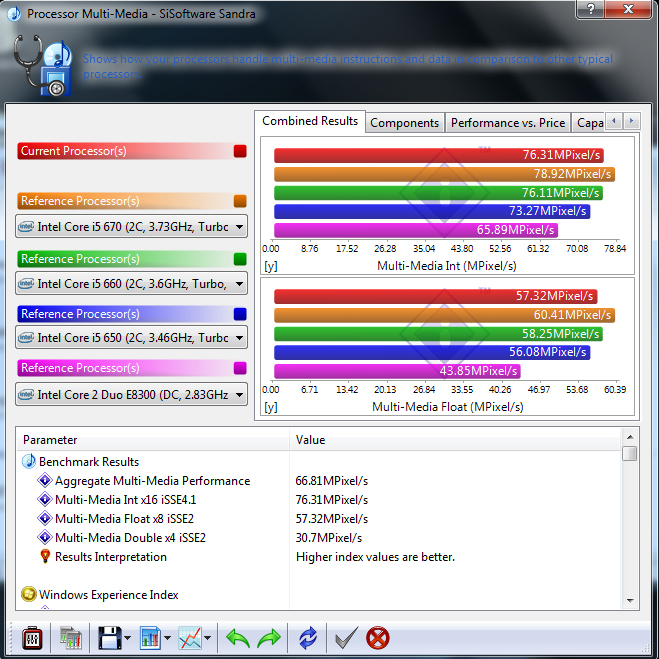This screenshot has height=659, width=659.
Task: Open the bar chart icon dropdown arrow
Action: tap(167, 638)
